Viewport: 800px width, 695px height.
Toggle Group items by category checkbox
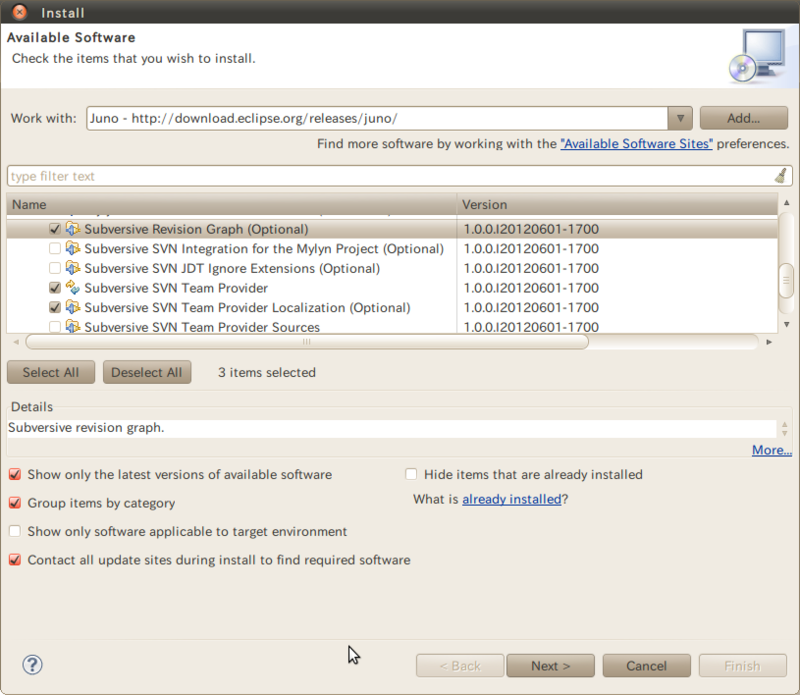click(15, 503)
